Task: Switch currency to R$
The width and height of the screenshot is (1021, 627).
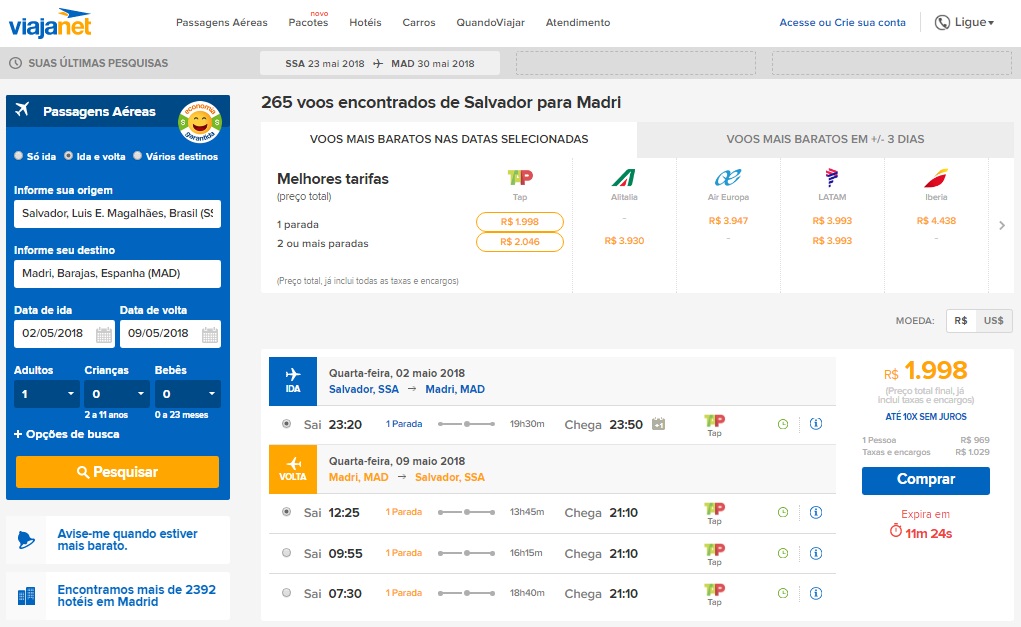Action: [961, 320]
